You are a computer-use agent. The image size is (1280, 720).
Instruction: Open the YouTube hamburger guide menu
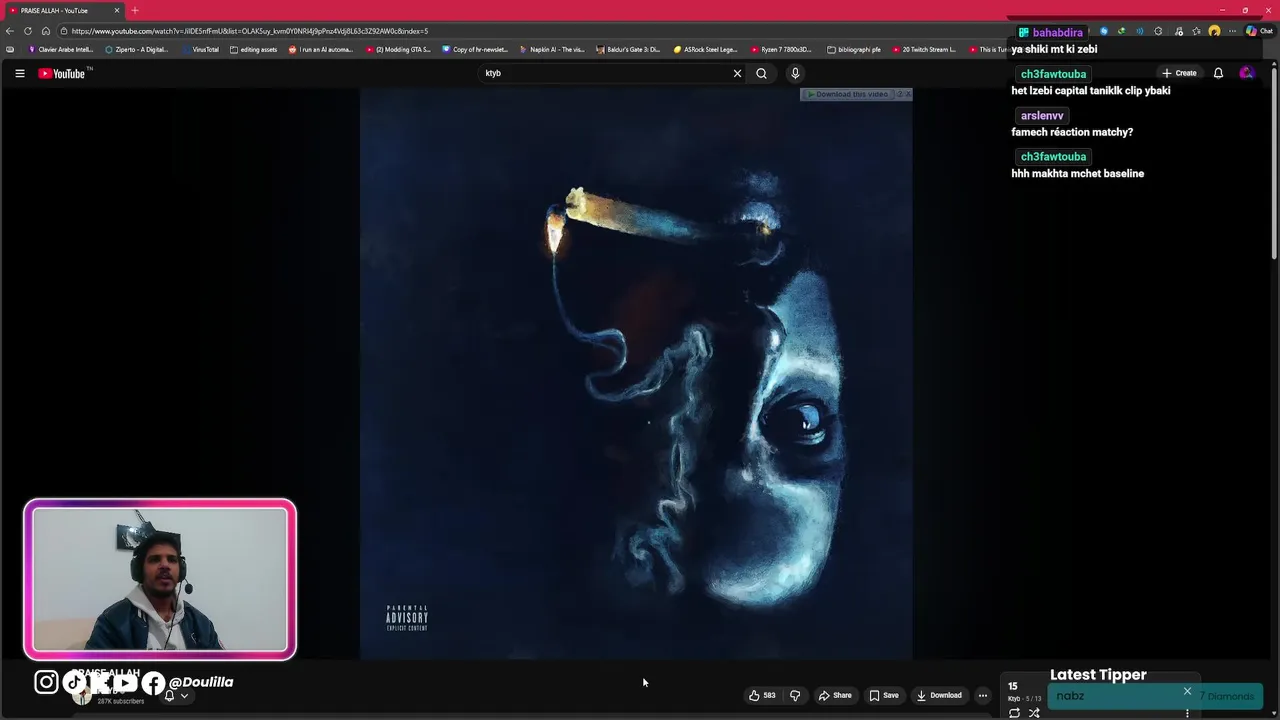19,73
